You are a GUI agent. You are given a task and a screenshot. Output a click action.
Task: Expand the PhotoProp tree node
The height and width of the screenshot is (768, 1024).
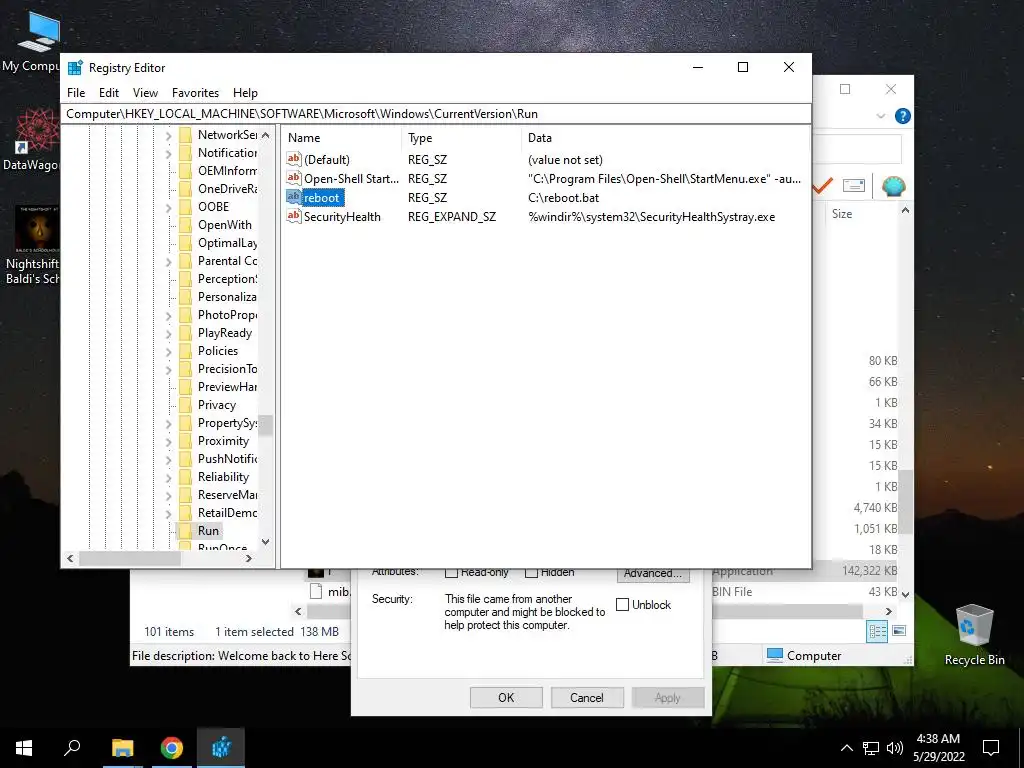click(x=168, y=316)
